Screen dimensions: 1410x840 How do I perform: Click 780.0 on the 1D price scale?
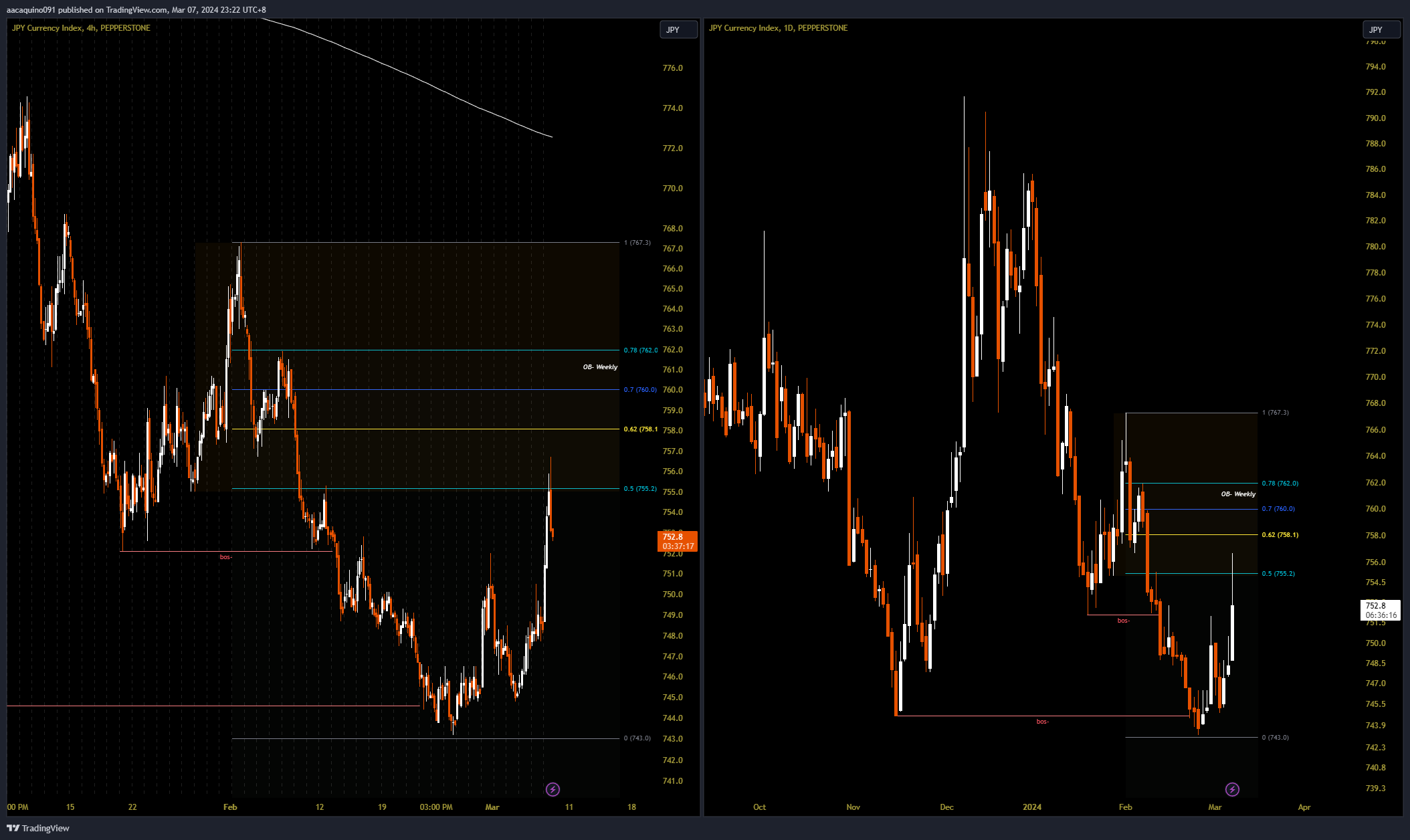pyautogui.click(x=1375, y=247)
